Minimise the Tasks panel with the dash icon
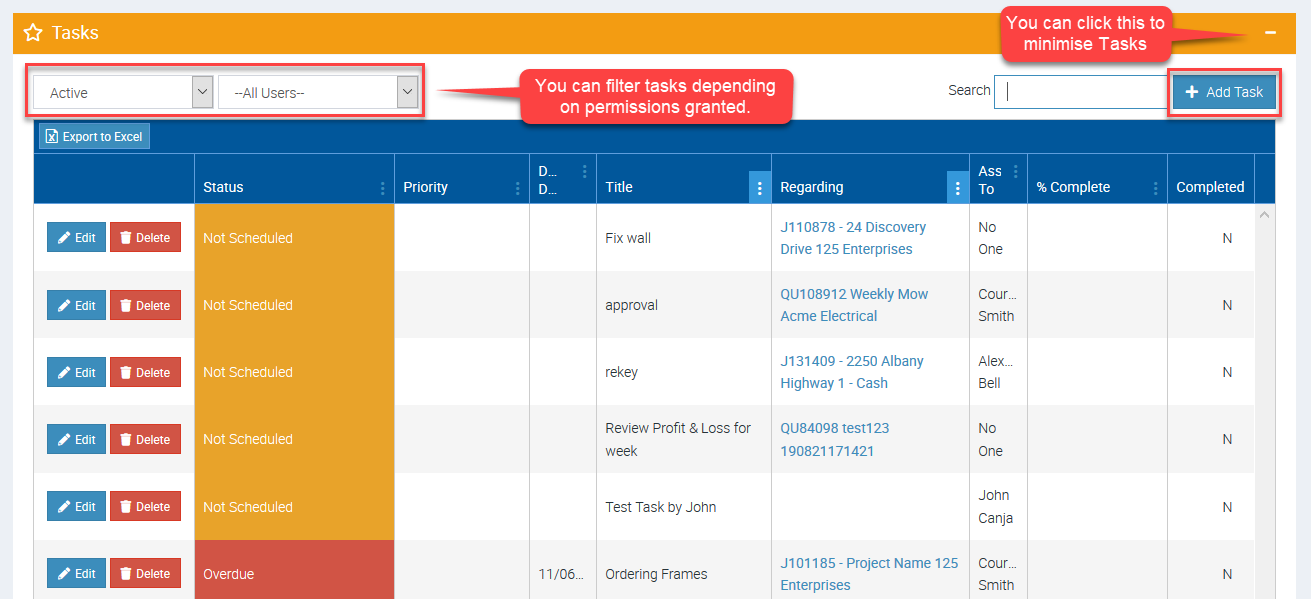1312x599 pixels. 1270,33
